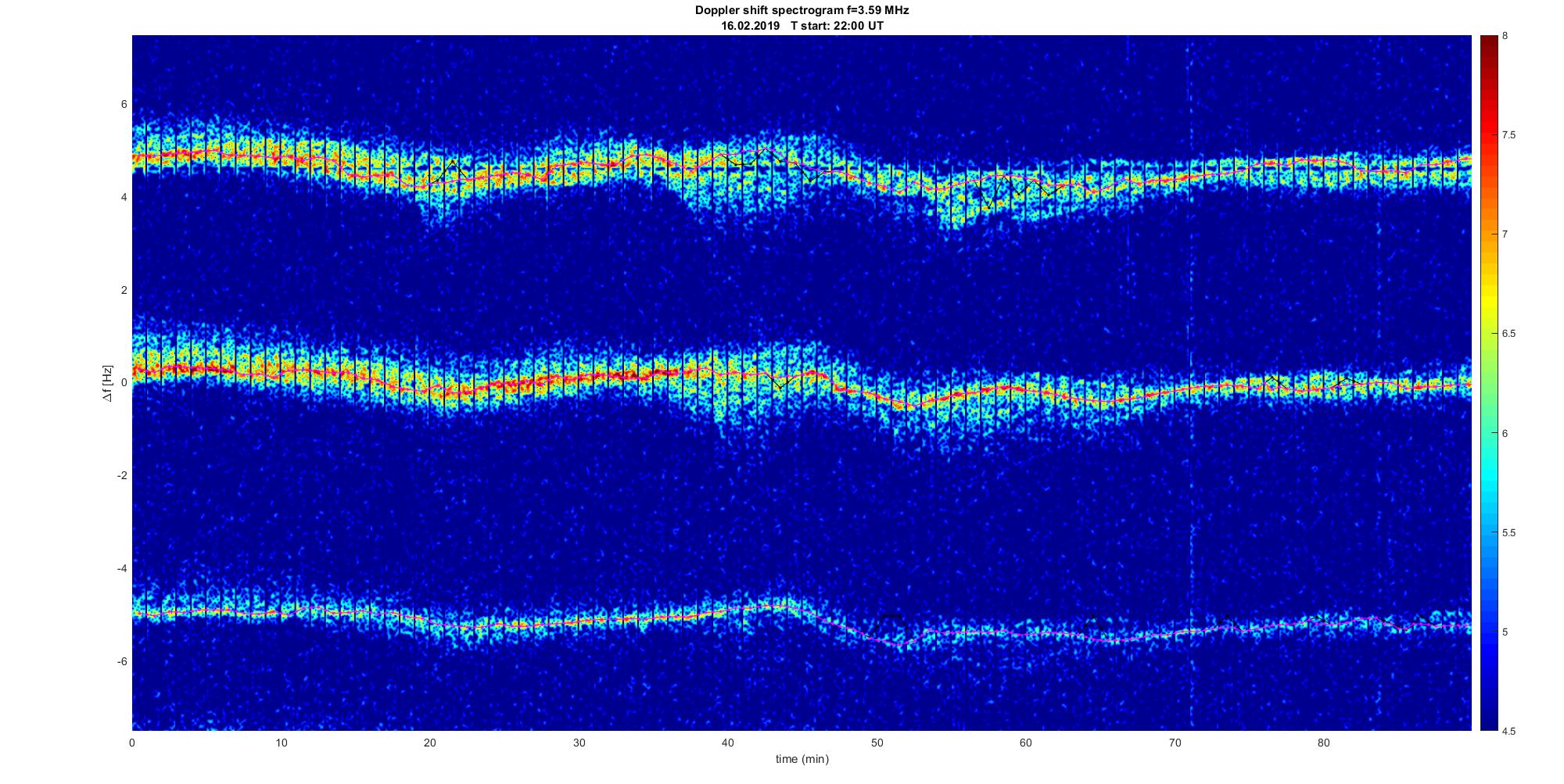Click the y-axis tick label "-4"
This screenshot has height=784, width=1564.
click(x=123, y=568)
